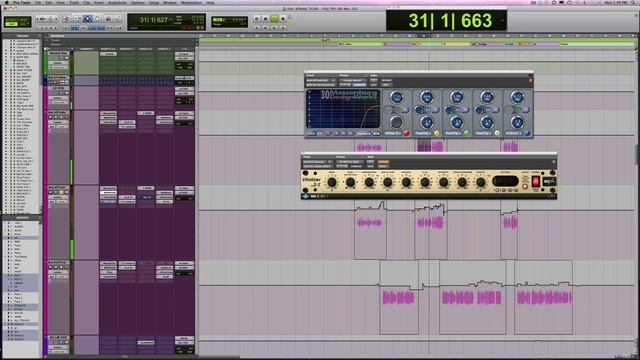Screen dimensions: 640x360
Task: Click the Stop button in the transport
Action: (265, 19)
